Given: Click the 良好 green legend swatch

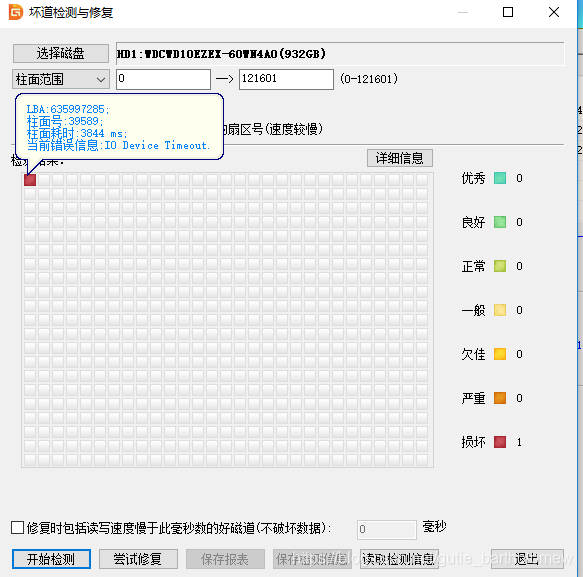Looking at the screenshot, I should pyautogui.click(x=500, y=222).
